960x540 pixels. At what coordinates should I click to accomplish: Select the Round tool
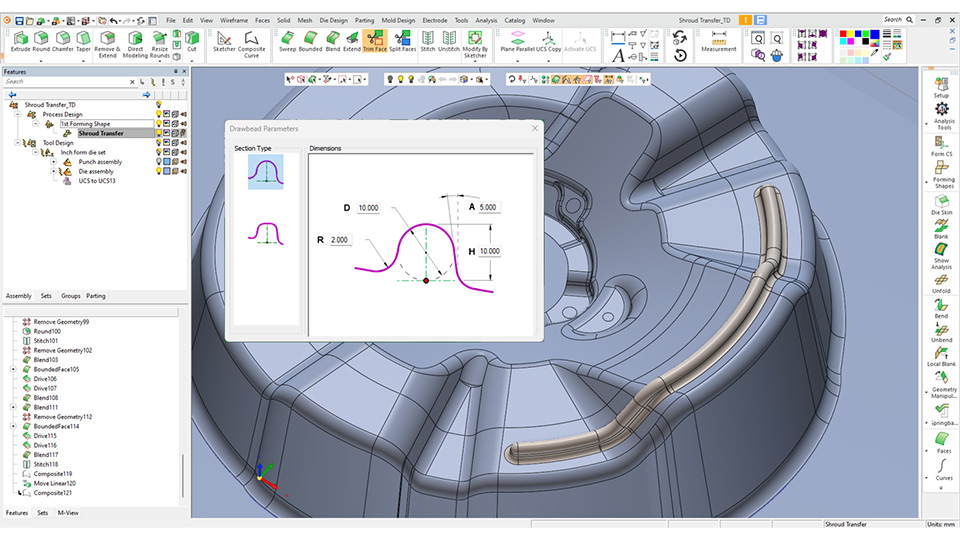click(41, 42)
